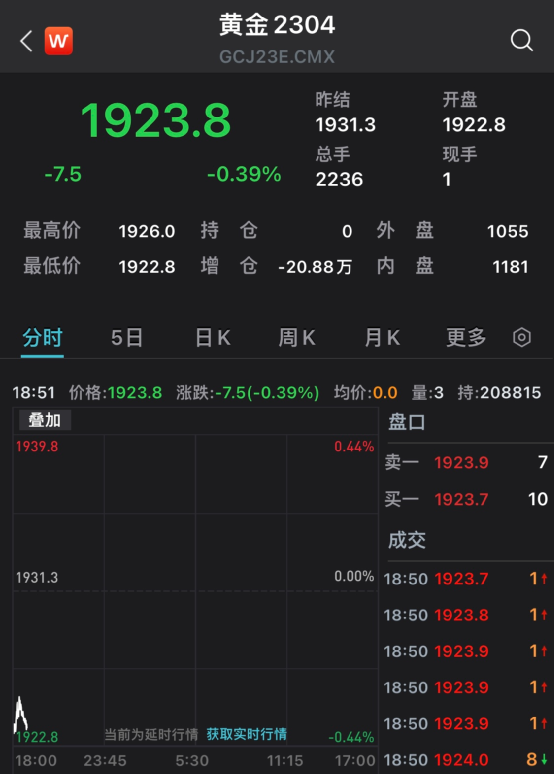Open chart settings hexagon icon
The width and height of the screenshot is (554, 774).
(522, 338)
